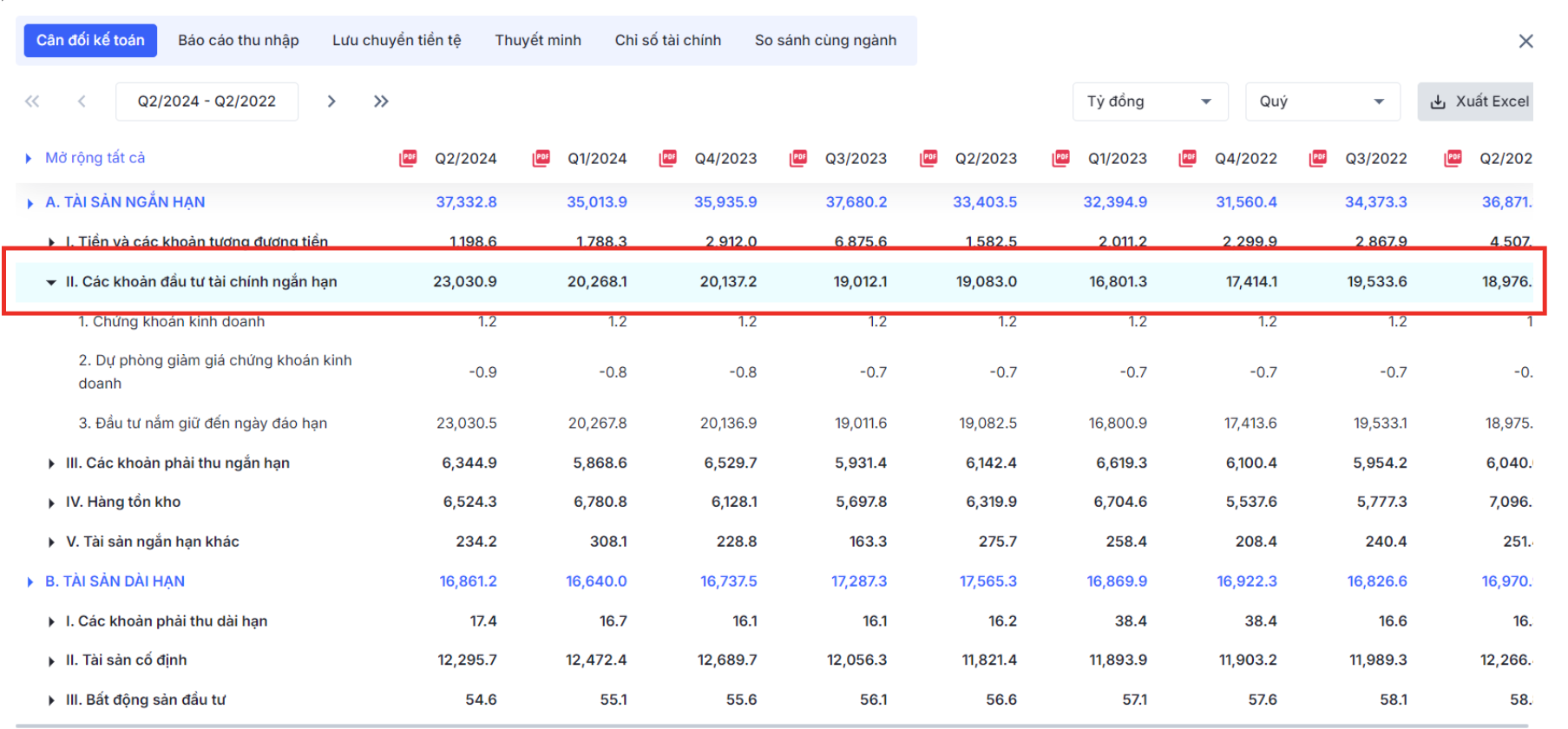
Task: Expand II. Tài sản cố định row
Action: pyautogui.click(x=51, y=661)
